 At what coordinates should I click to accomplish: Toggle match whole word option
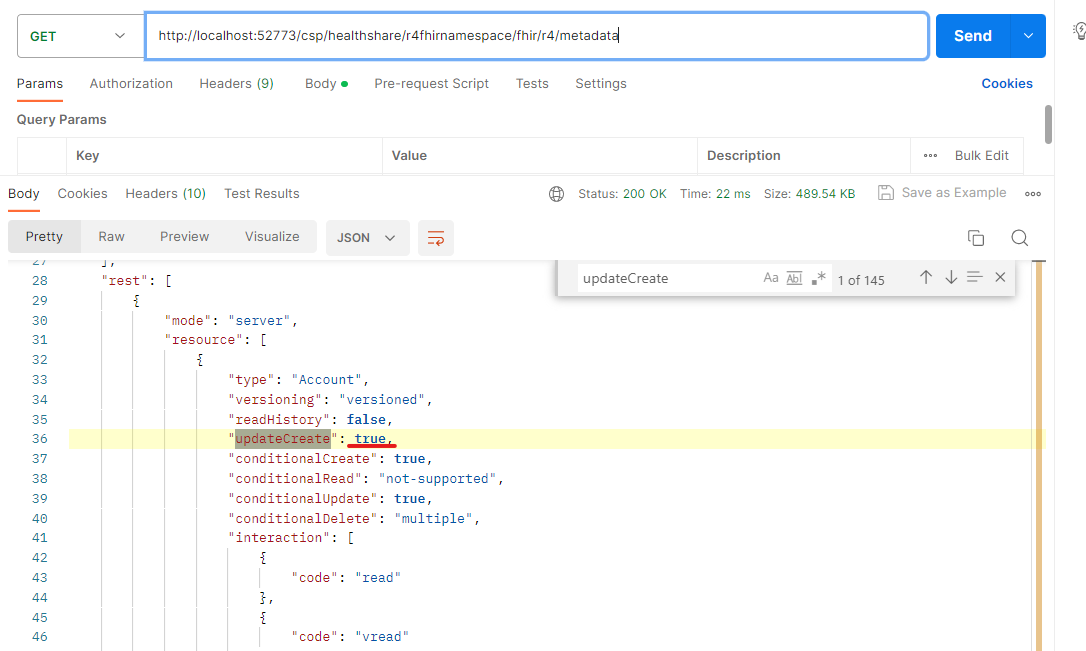(x=795, y=278)
